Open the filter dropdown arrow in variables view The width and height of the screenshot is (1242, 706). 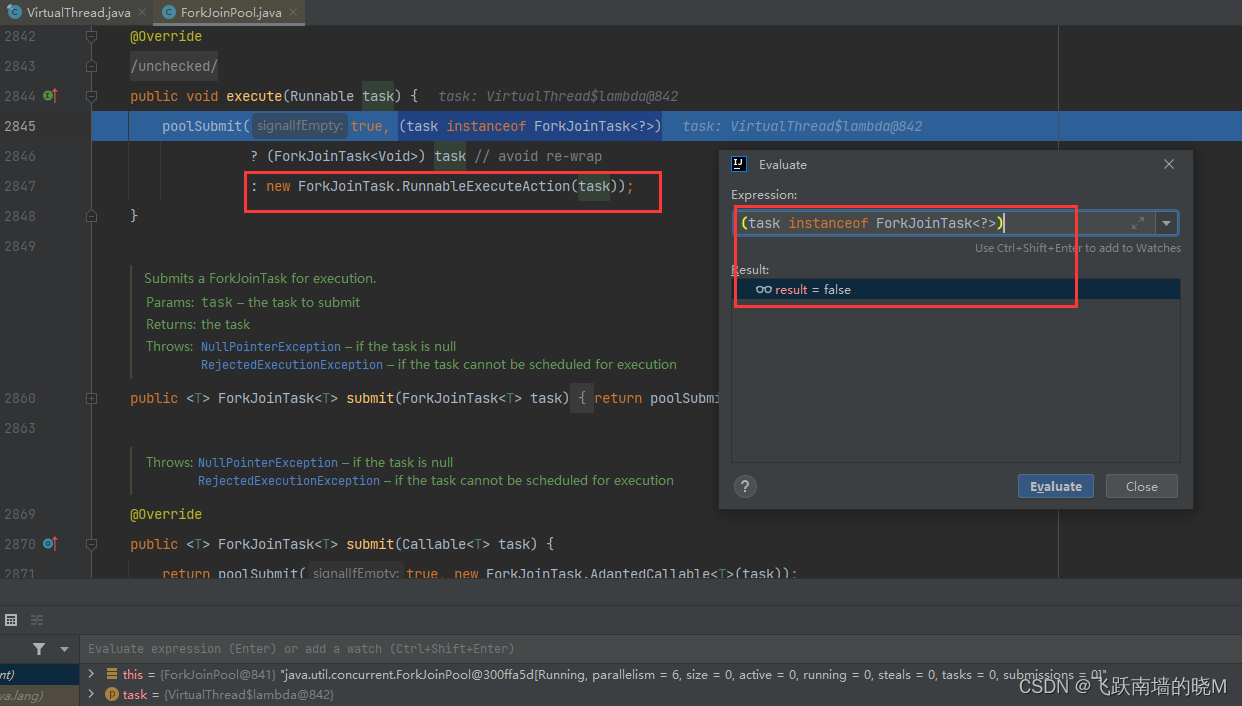click(x=65, y=648)
